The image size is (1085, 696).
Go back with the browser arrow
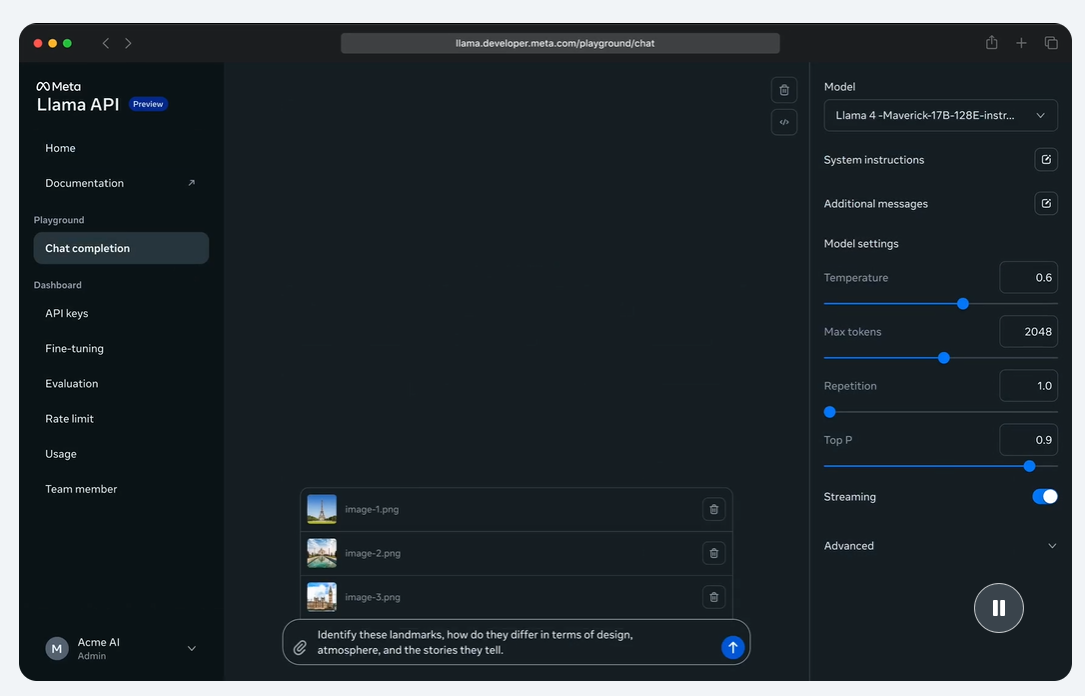click(106, 43)
